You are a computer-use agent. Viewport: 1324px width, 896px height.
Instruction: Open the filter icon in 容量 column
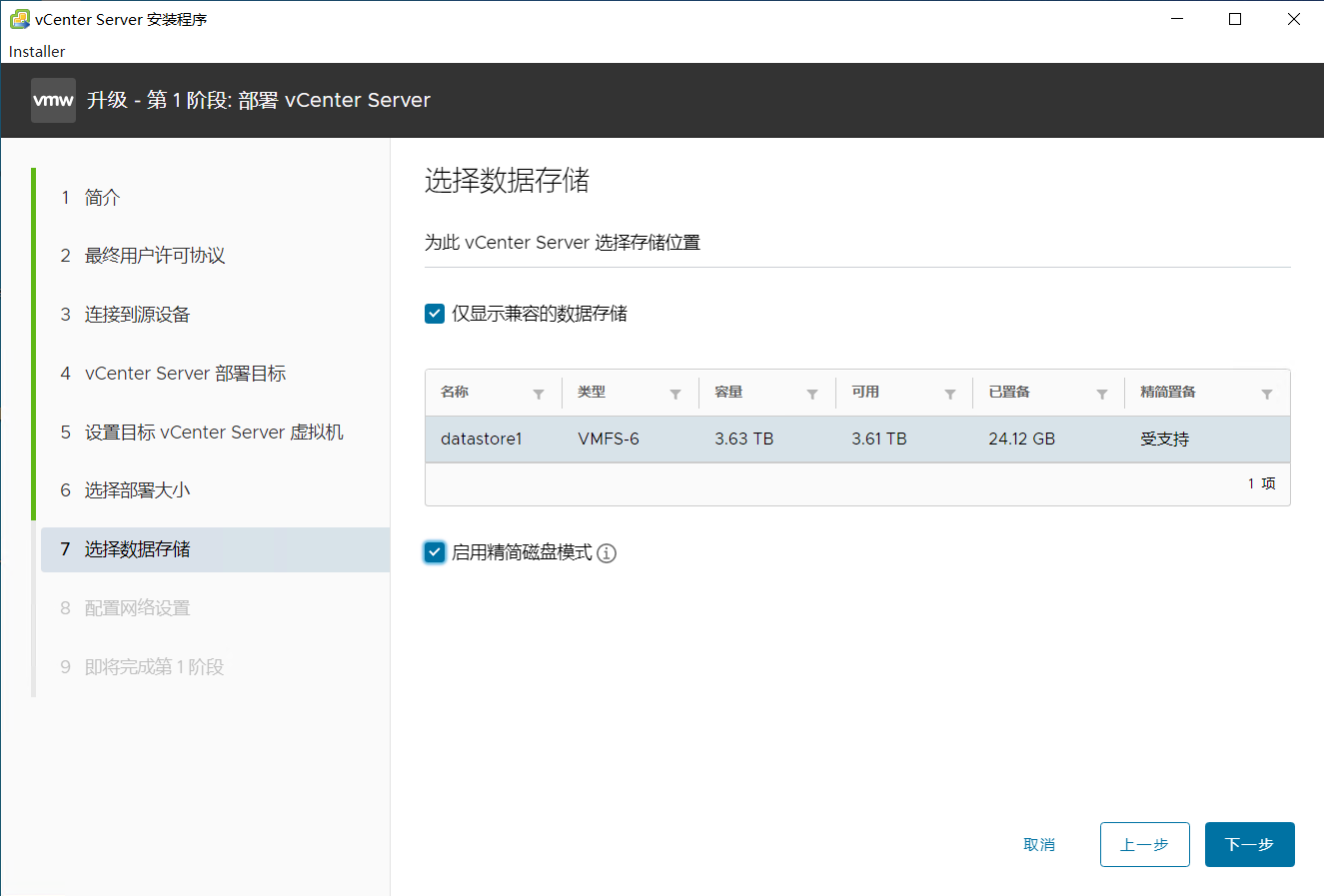tap(812, 395)
